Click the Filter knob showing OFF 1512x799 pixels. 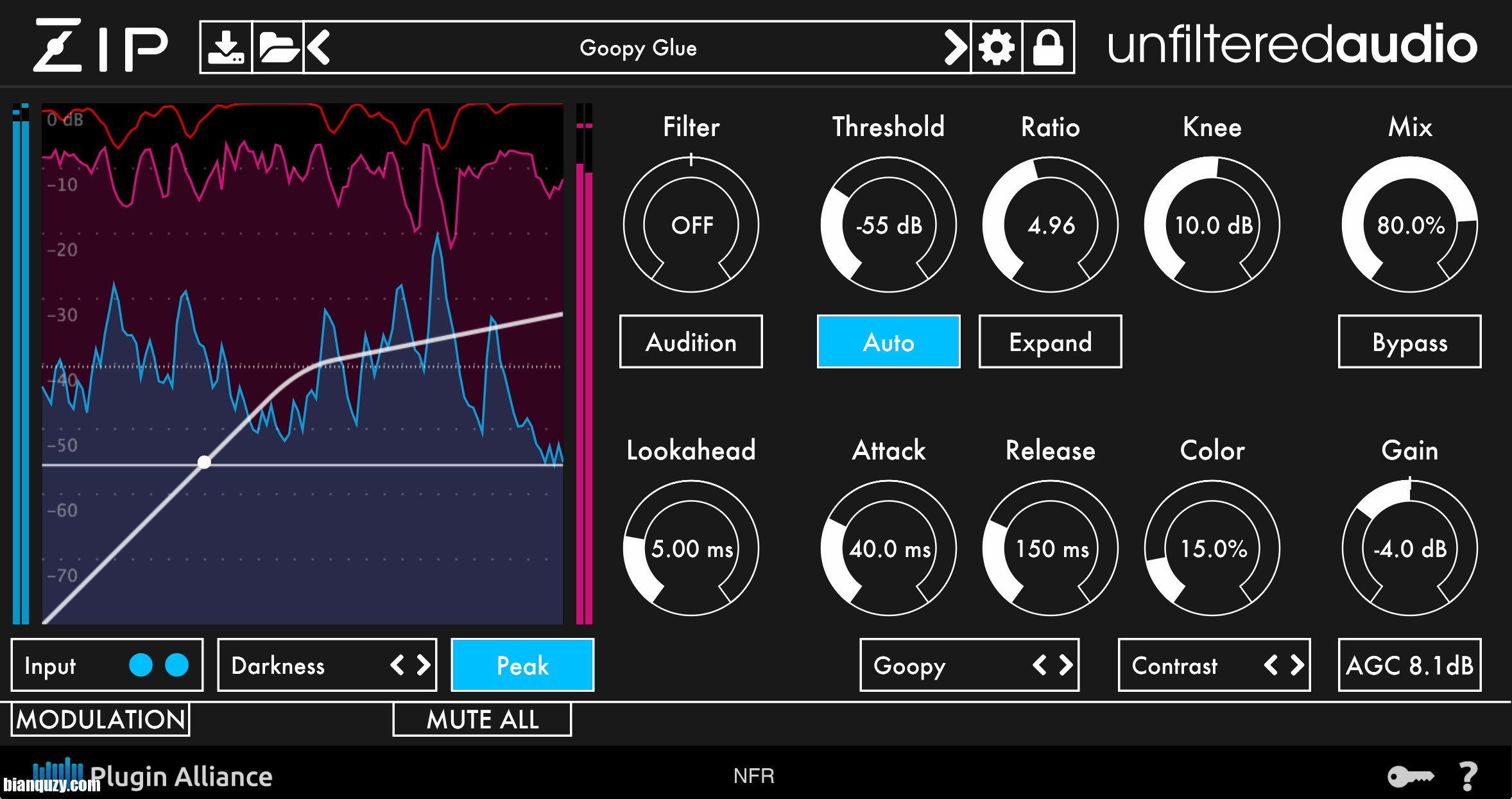691,225
